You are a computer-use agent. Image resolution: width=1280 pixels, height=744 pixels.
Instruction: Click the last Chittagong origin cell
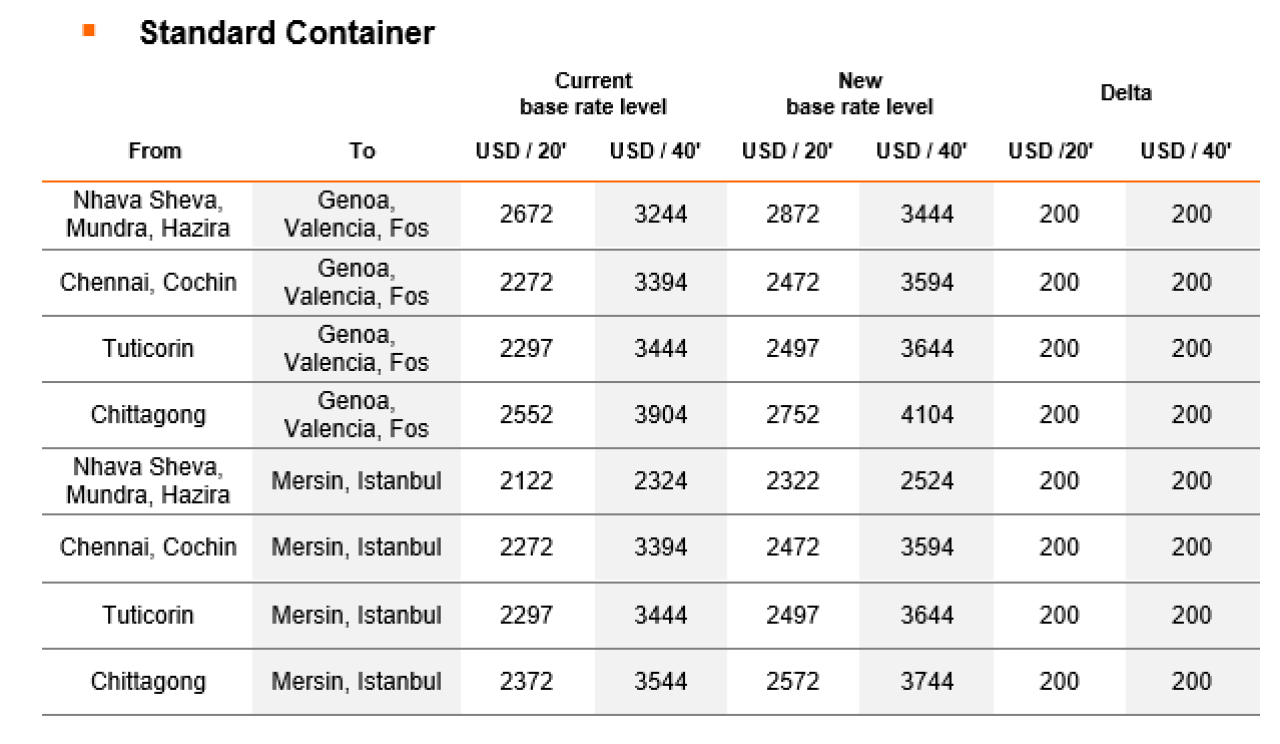point(148,682)
